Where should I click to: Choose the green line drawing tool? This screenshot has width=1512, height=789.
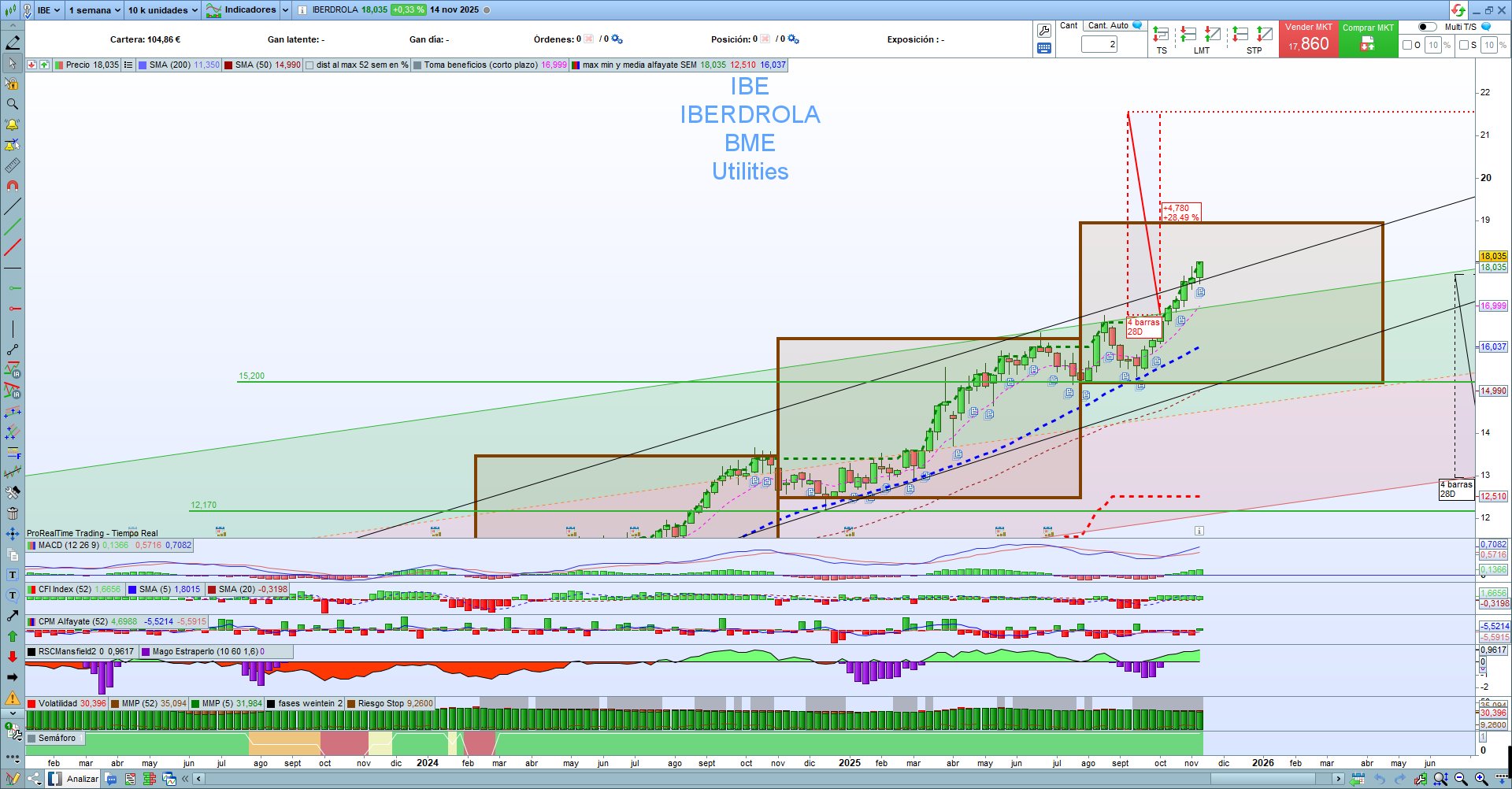(x=13, y=228)
